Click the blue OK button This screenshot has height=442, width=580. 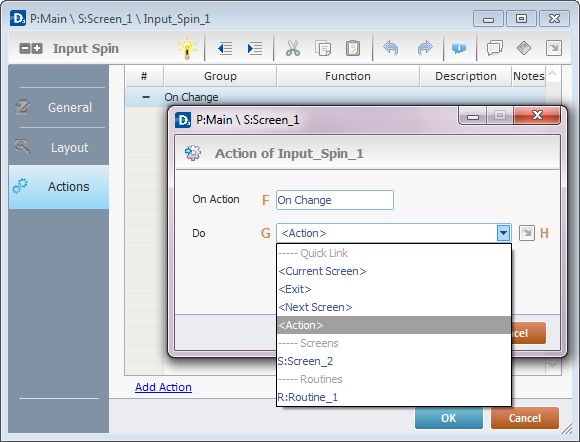[449, 418]
